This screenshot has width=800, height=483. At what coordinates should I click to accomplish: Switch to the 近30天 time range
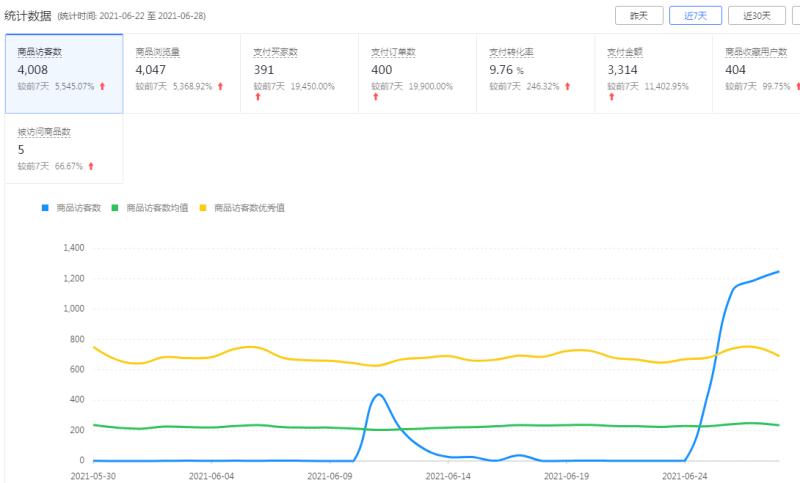(757, 16)
